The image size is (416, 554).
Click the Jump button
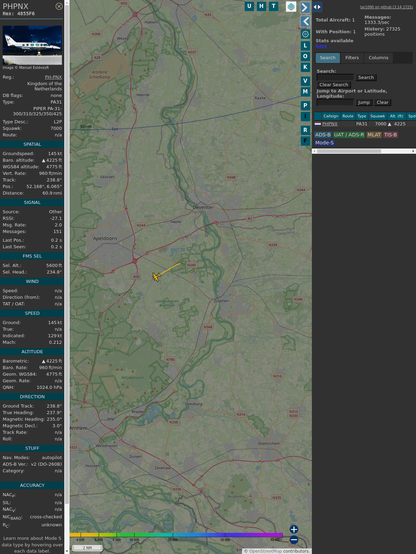click(364, 102)
